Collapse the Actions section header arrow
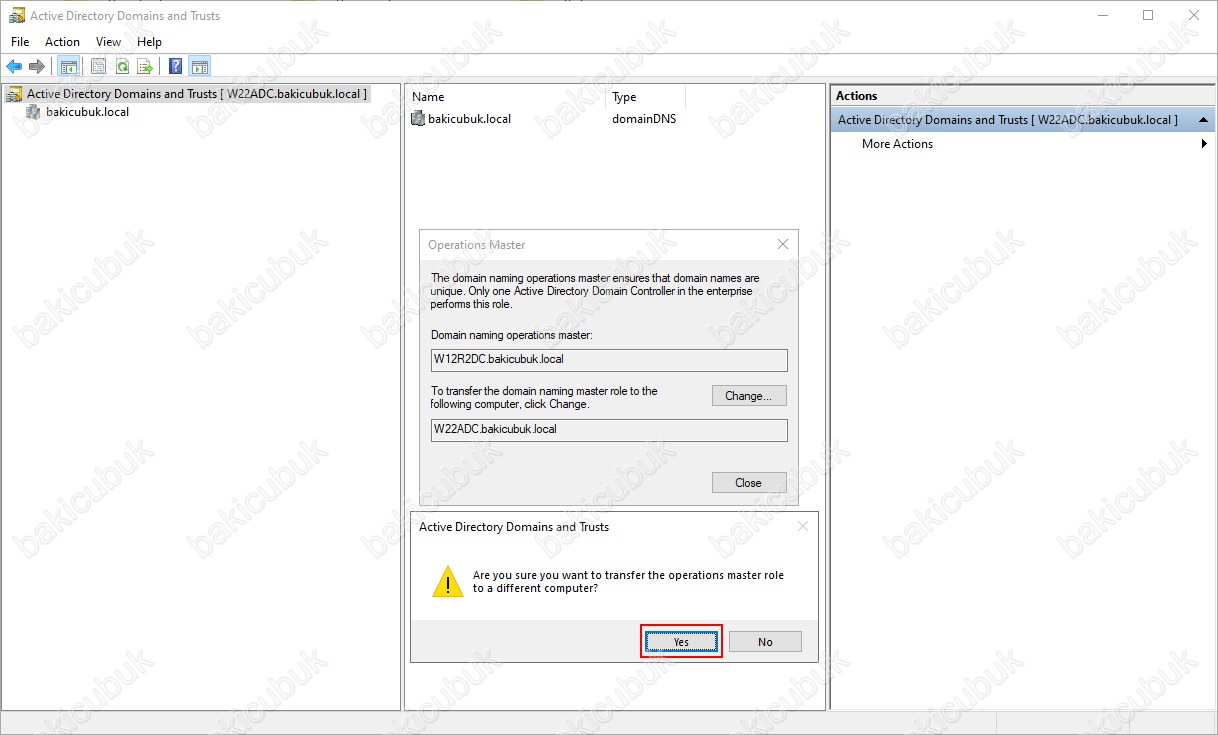Screen dimensions: 1218x735 (x=1204, y=120)
